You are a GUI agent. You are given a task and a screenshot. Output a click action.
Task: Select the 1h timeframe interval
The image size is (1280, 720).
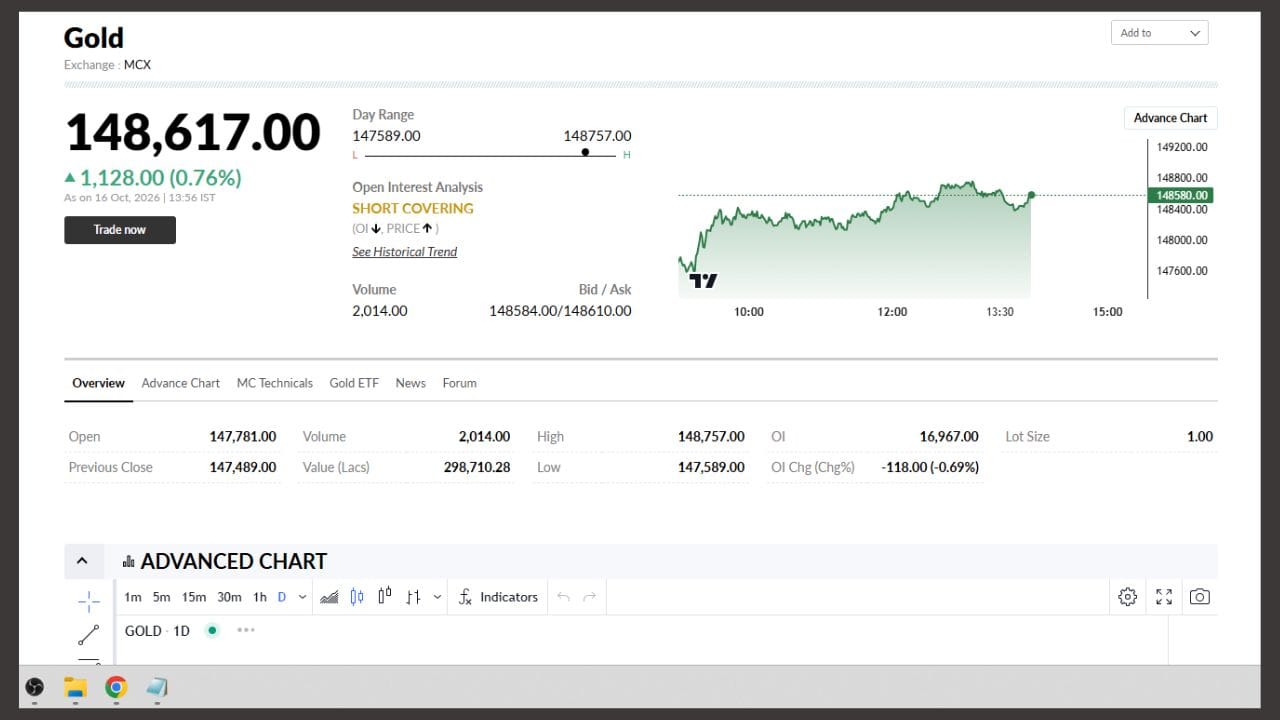click(x=260, y=597)
